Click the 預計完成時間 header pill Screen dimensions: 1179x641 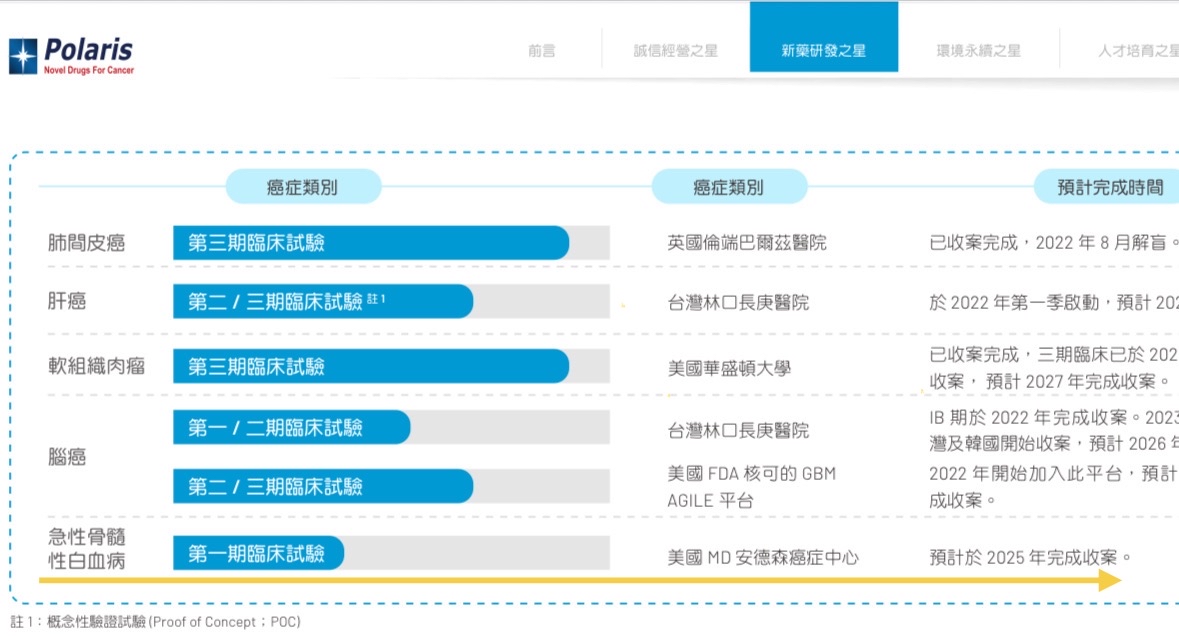point(1107,187)
